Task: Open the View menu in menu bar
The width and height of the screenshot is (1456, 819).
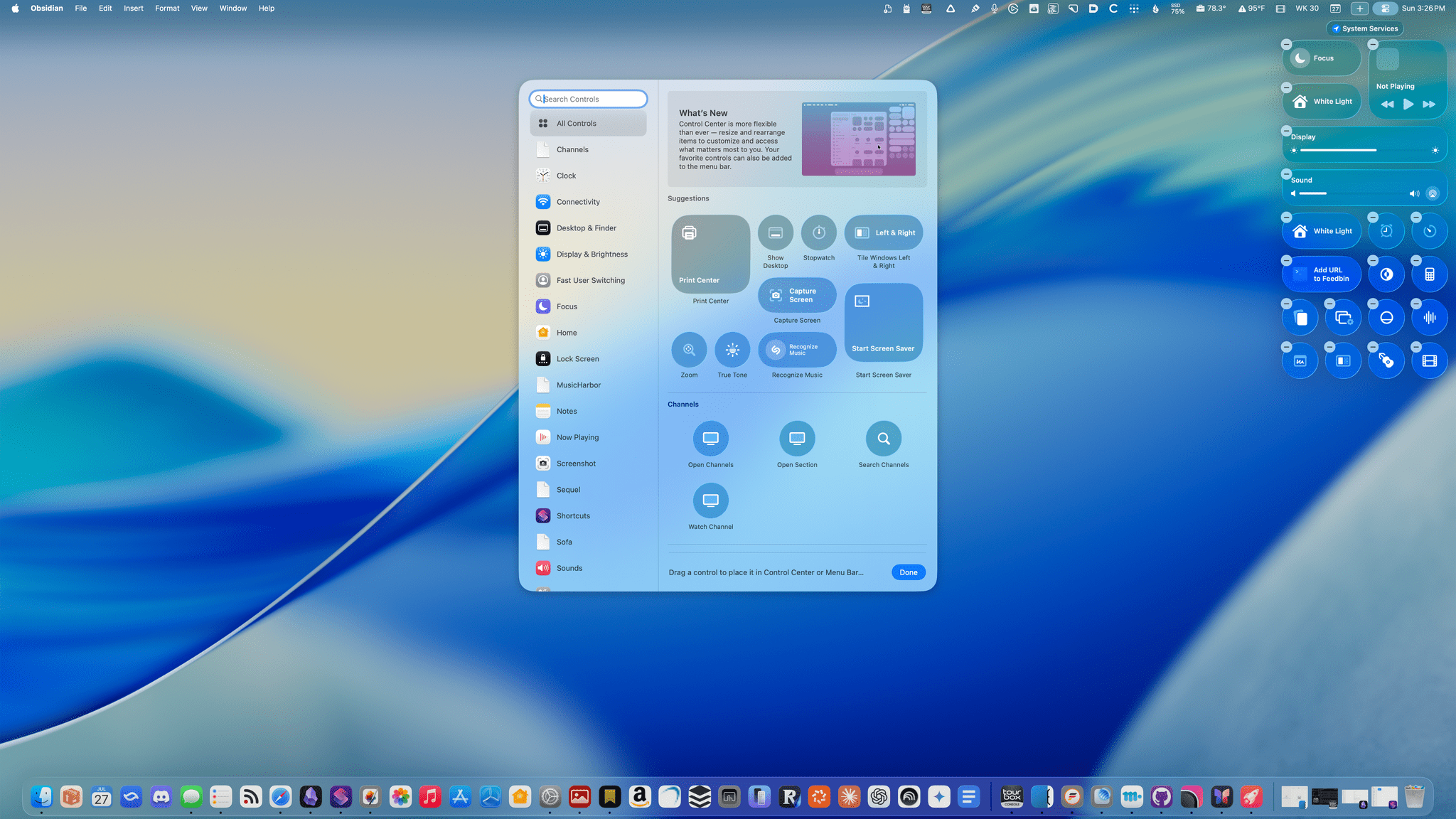Action: tap(199, 9)
